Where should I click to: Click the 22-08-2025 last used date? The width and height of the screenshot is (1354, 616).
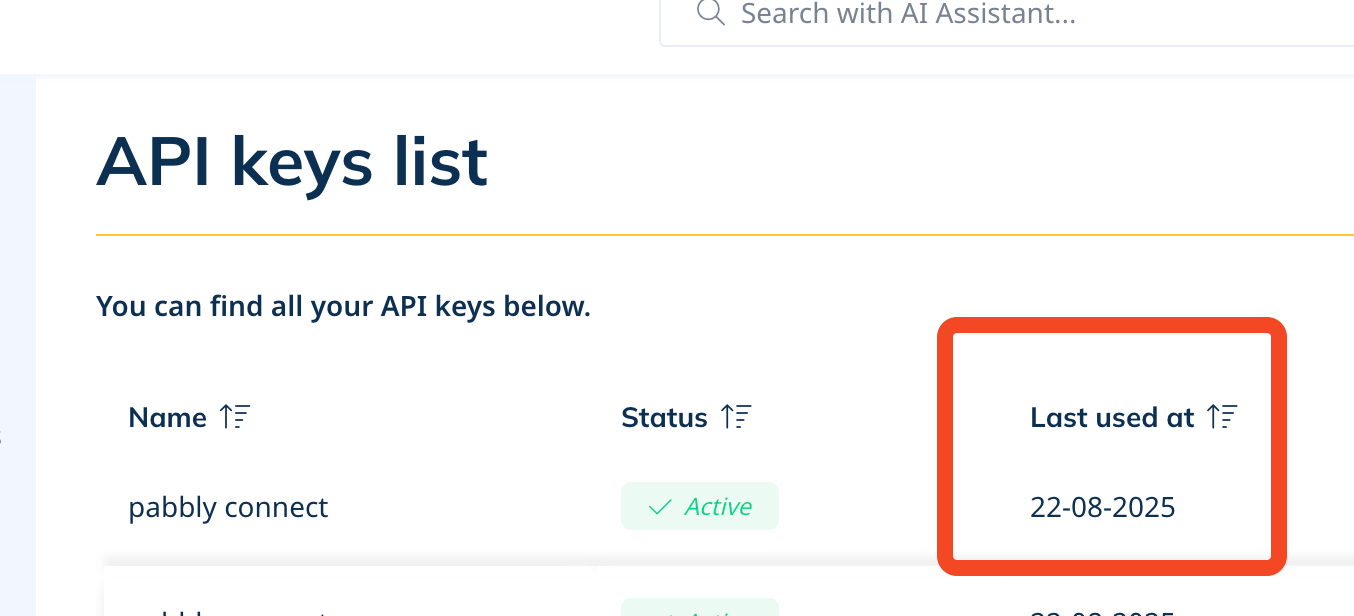click(x=1103, y=507)
